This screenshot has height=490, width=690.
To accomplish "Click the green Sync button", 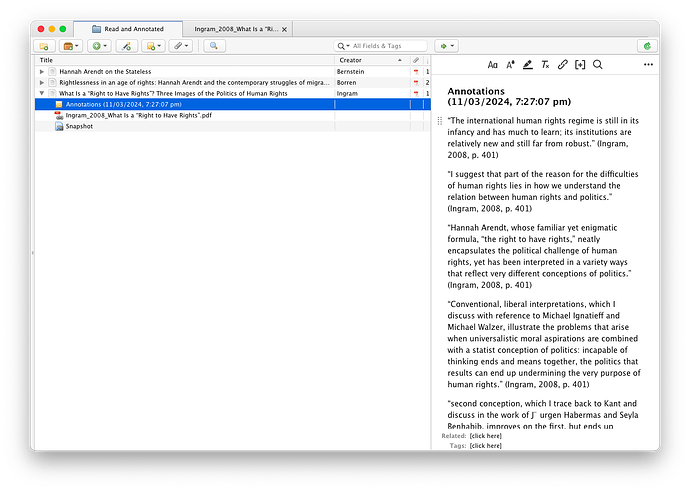I will click(647, 46).
